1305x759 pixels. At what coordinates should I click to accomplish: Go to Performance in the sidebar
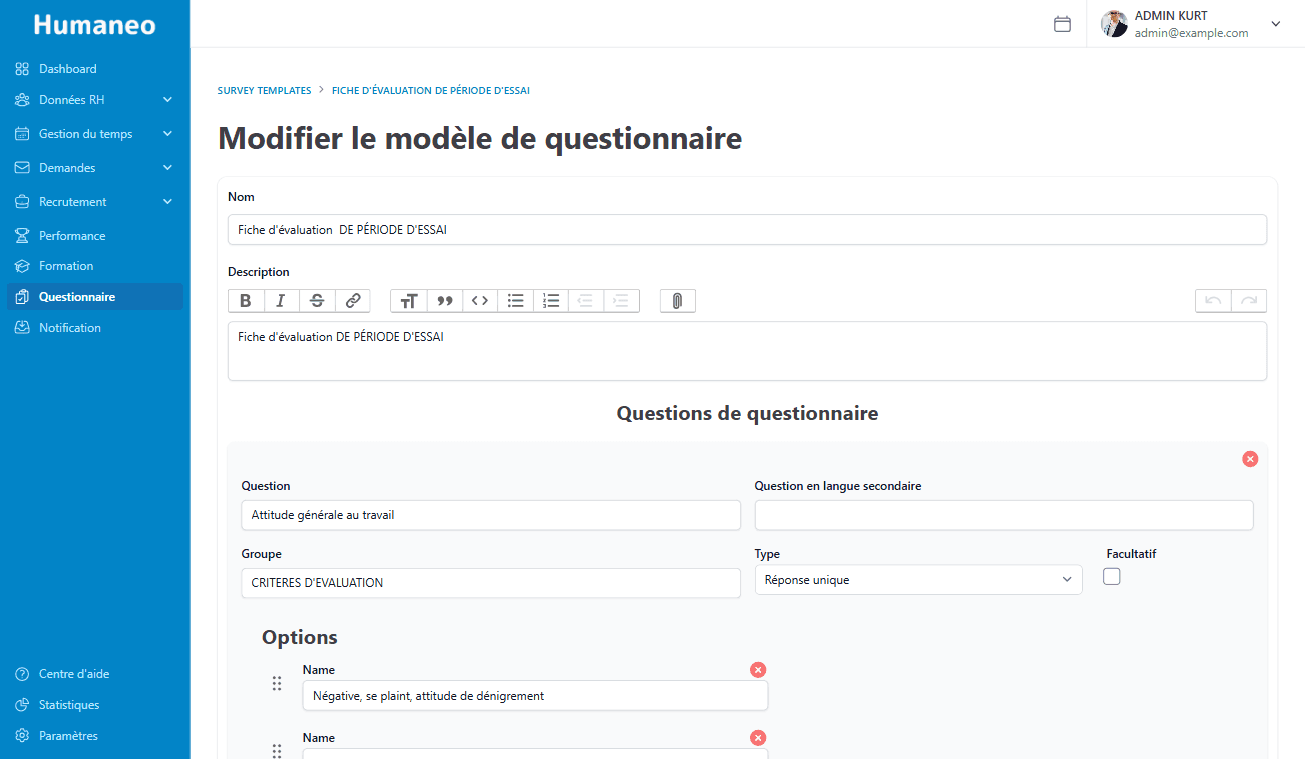click(72, 236)
